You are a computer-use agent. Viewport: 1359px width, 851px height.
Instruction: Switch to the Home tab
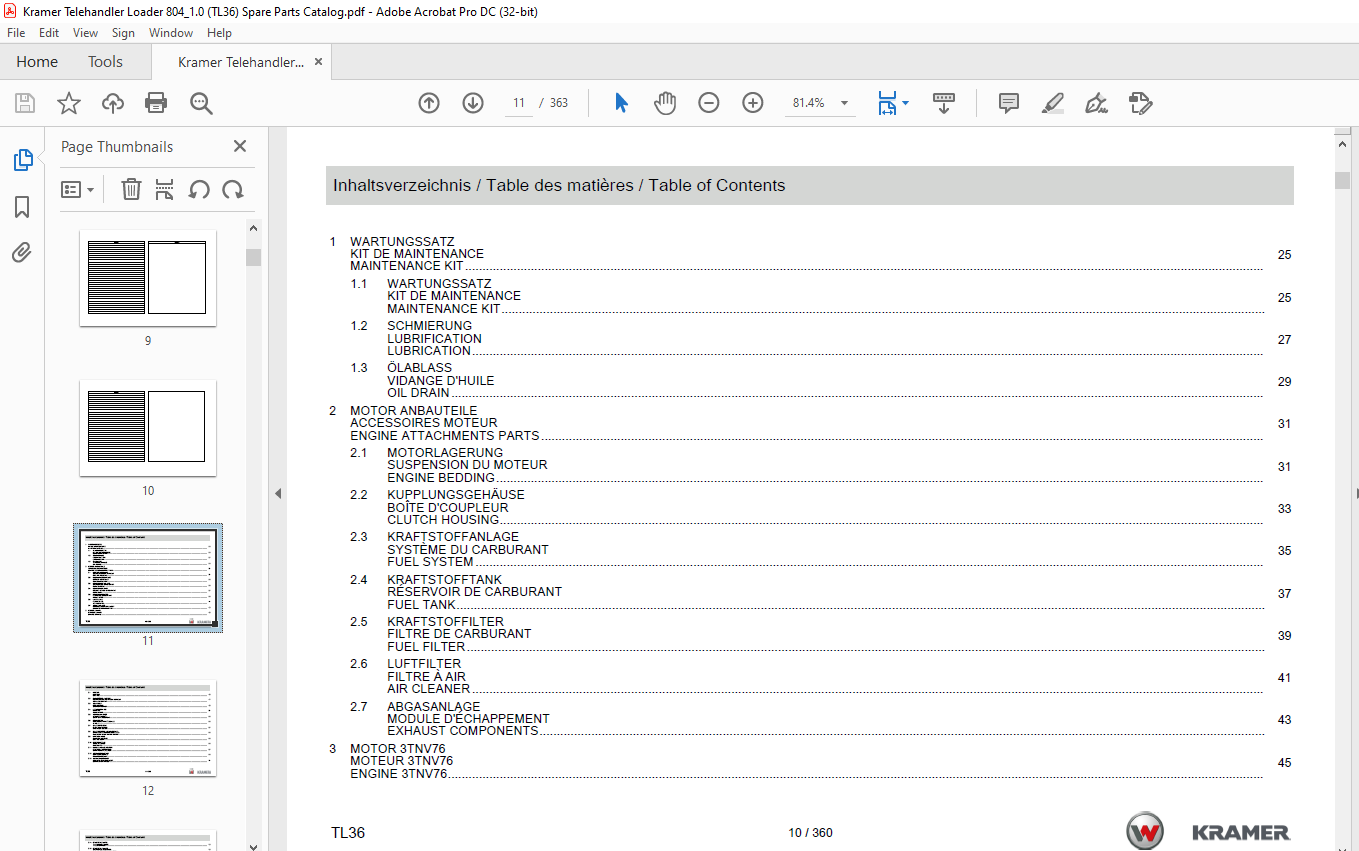click(37, 62)
